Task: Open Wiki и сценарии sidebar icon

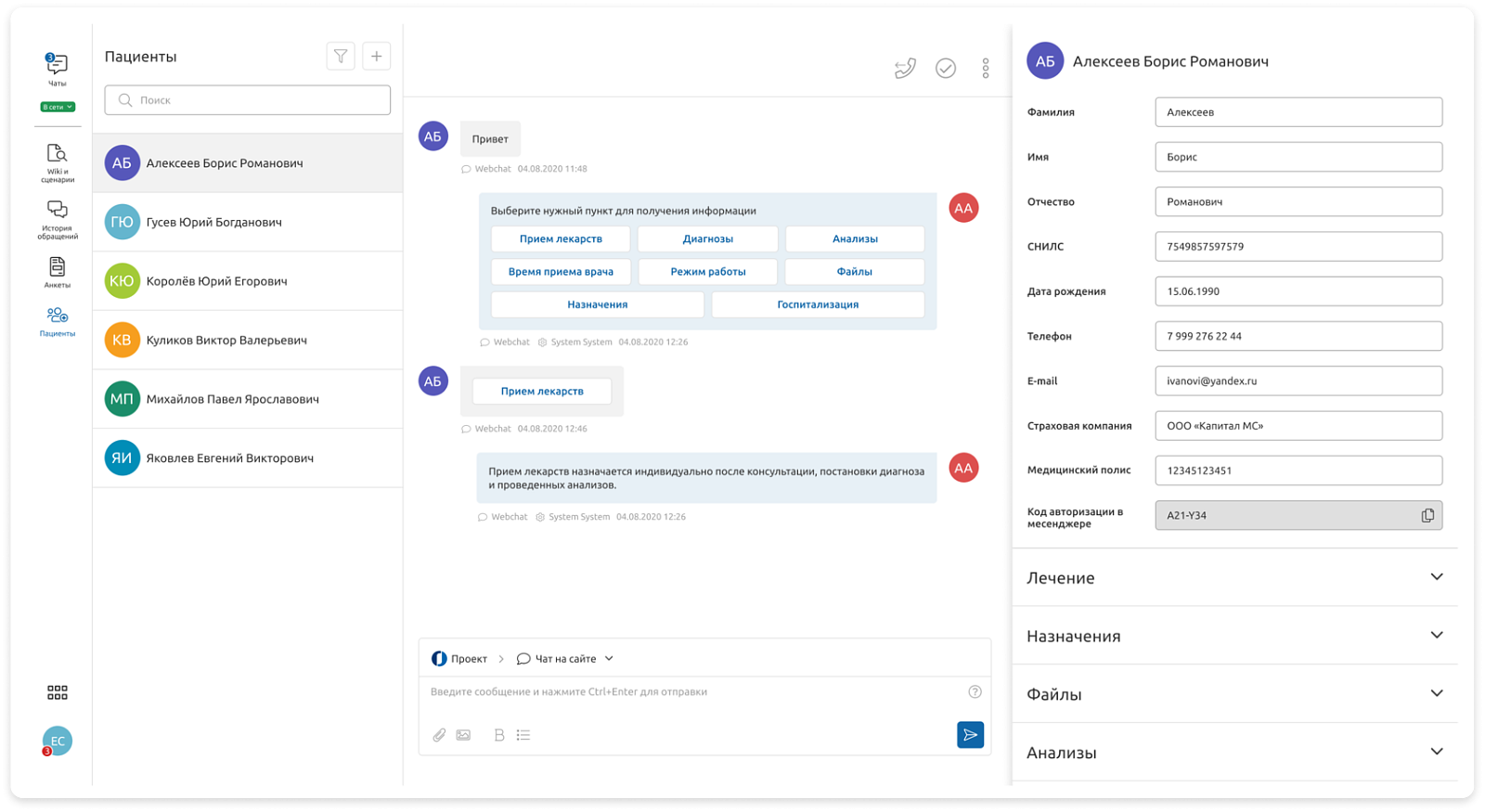Action: pos(57,163)
